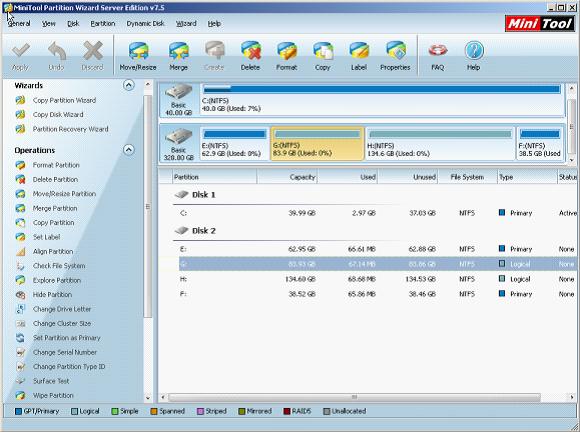Click the horizontal scrollbar of partition list
The height and width of the screenshot is (433, 580).
pyautogui.click(x=354, y=398)
